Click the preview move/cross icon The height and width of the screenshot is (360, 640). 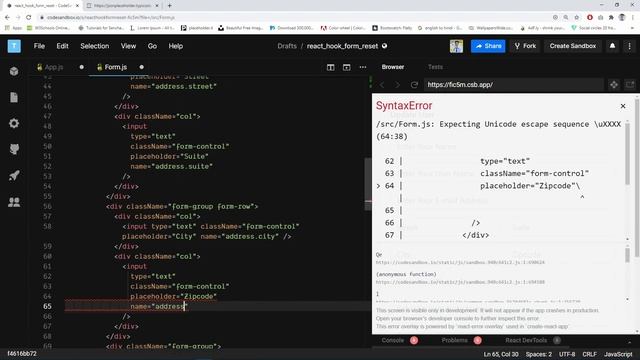point(614,85)
